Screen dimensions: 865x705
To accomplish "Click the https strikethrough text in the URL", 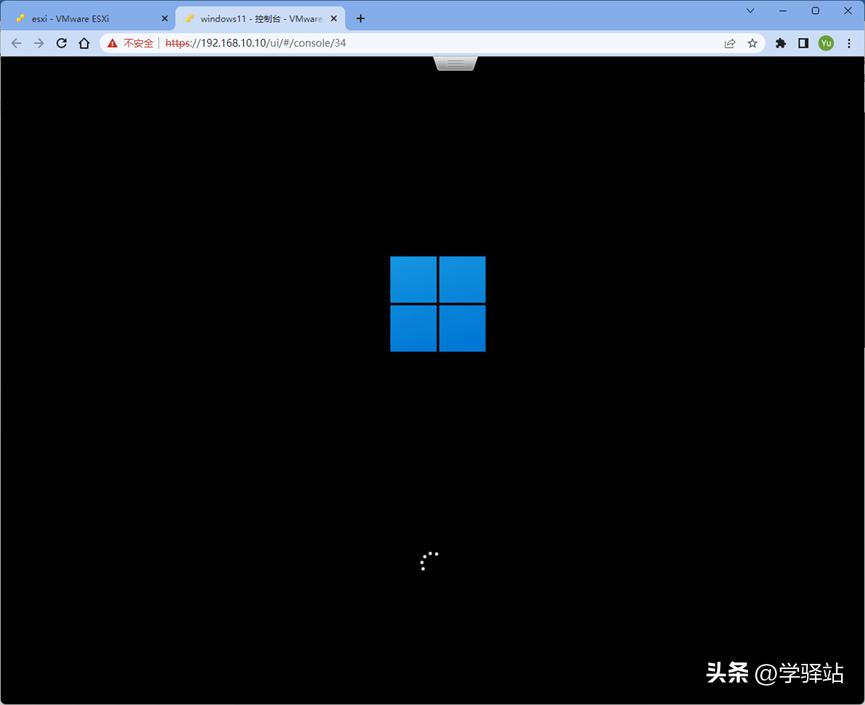I will (175, 43).
